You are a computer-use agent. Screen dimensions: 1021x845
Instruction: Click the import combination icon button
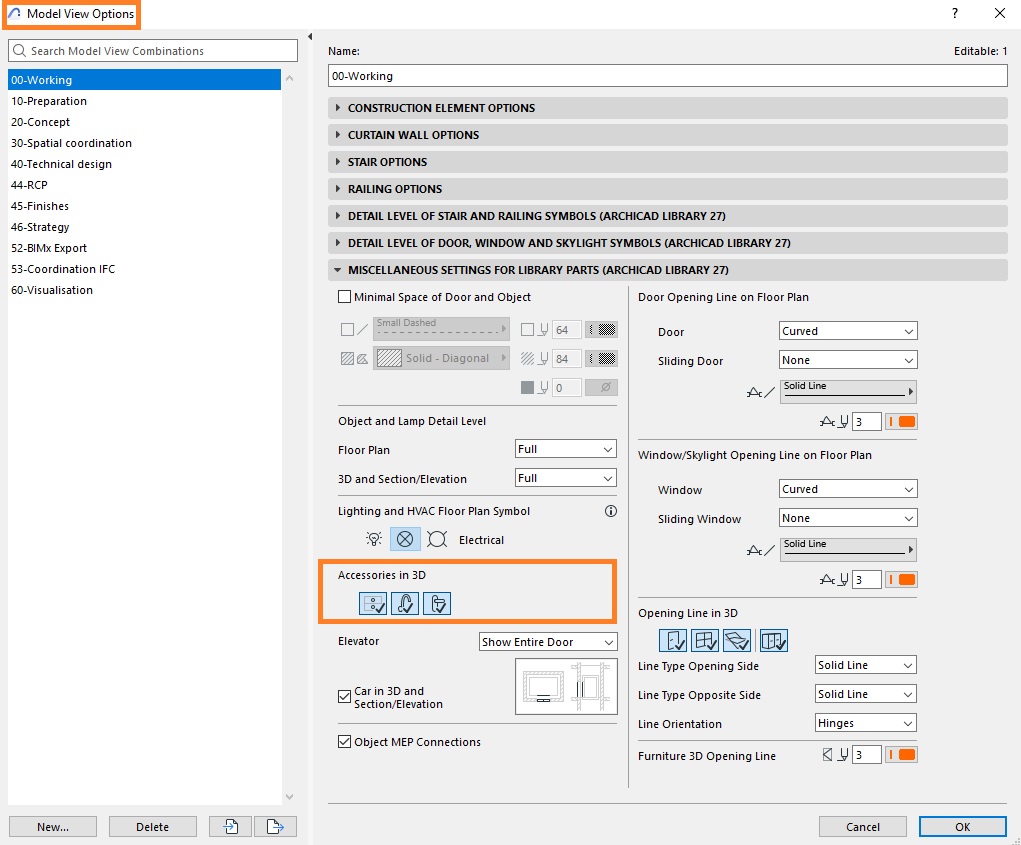pos(231,827)
